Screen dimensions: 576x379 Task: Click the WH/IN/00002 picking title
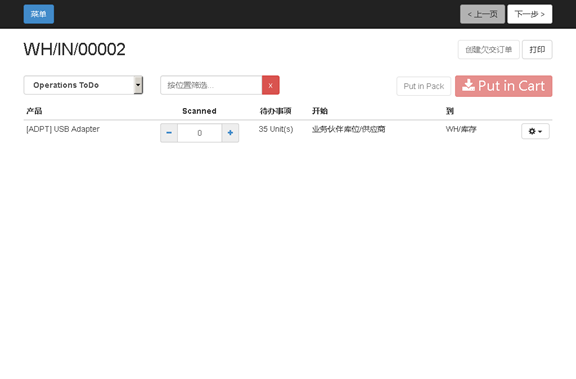(75, 49)
